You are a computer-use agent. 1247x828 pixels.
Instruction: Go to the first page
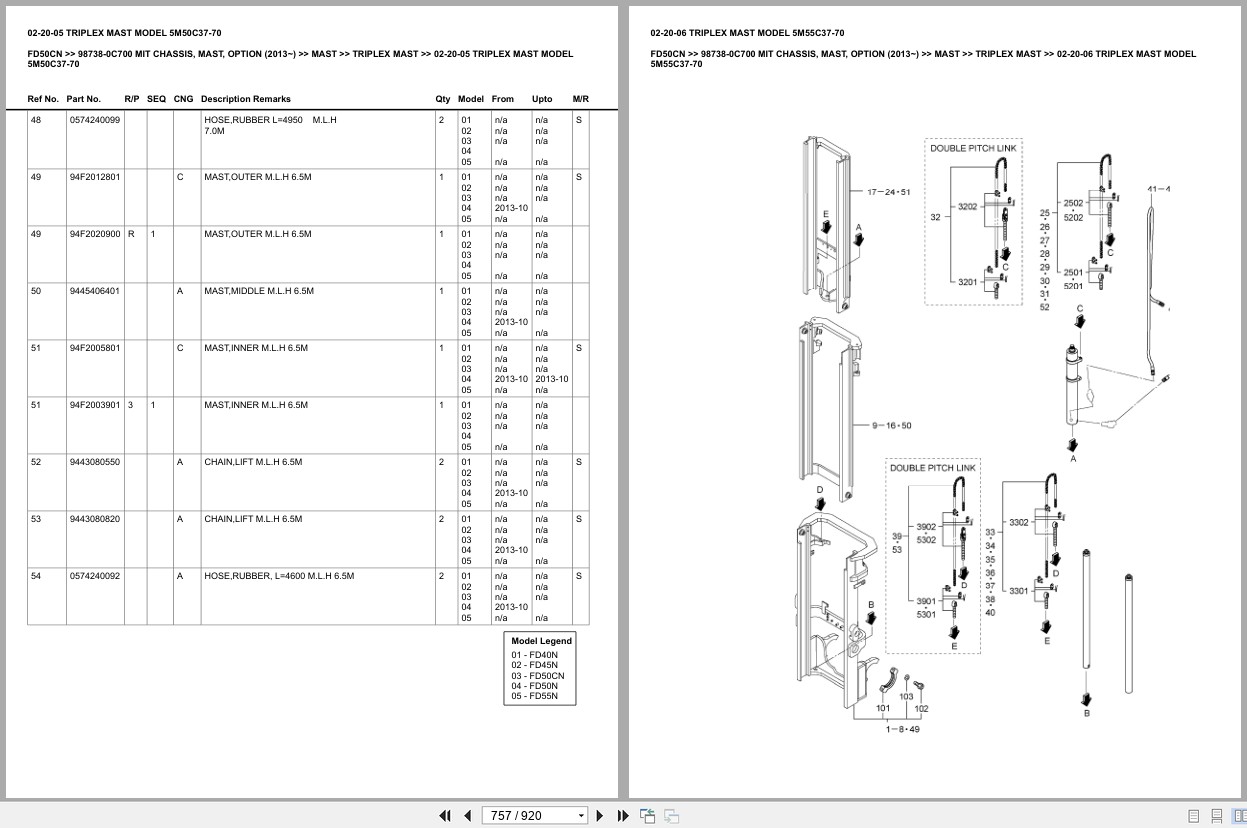pyautogui.click(x=445, y=815)
